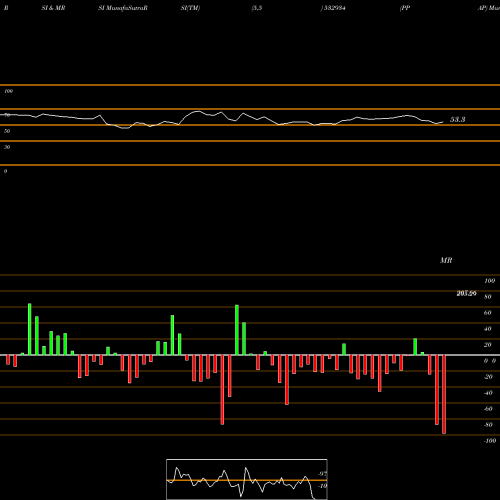Click the "-80" axis label
The width and height of the screenshot is (500, 500).
click(488, 425)
